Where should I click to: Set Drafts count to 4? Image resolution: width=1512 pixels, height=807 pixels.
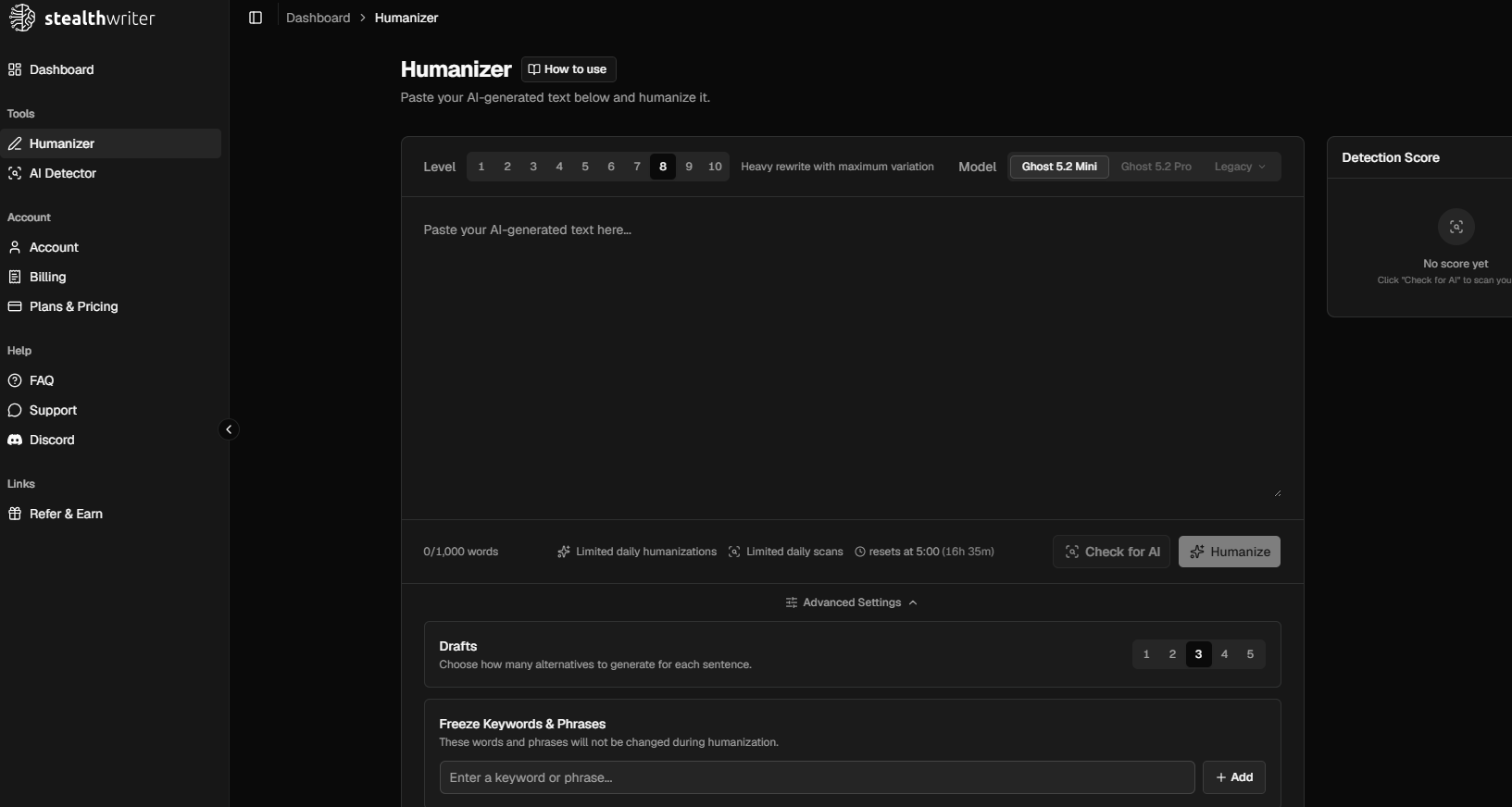tap(1224, 654)
